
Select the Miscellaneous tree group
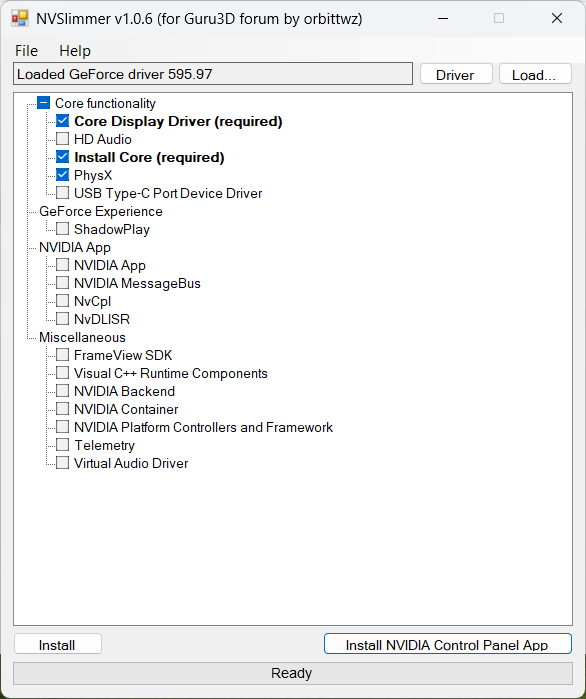click(x=82, y=337)
